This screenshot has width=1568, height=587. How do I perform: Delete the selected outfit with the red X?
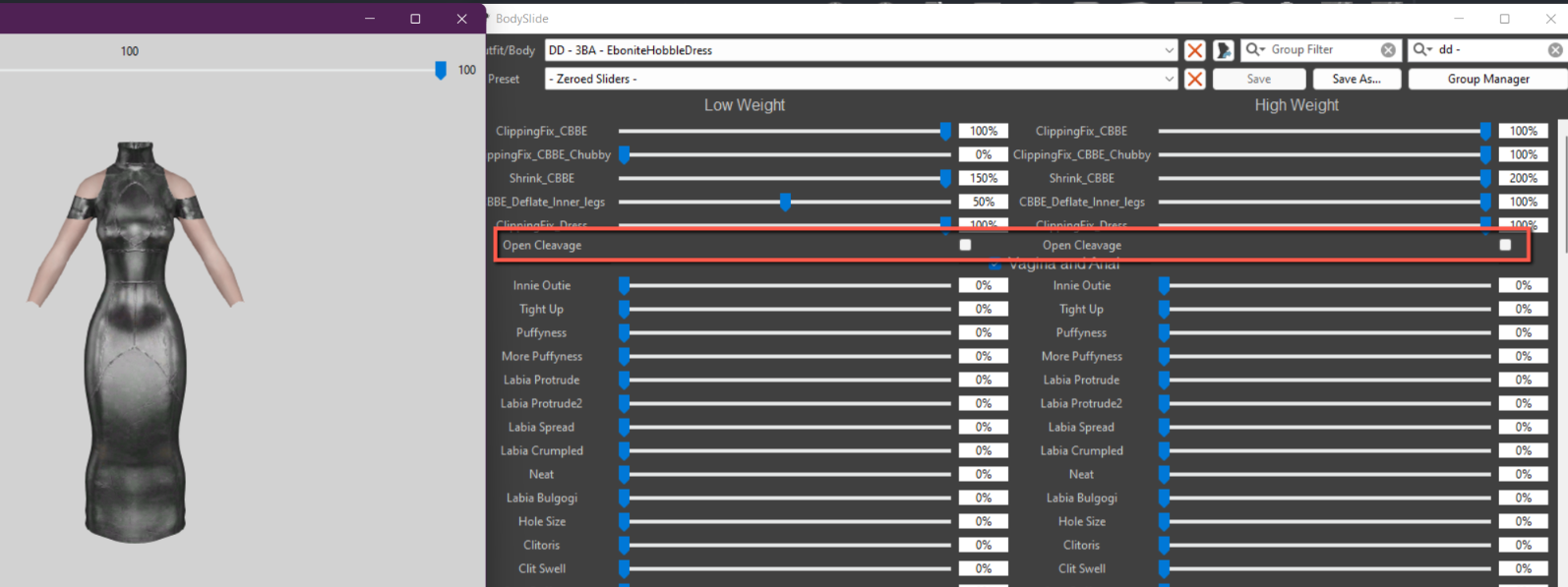point(1195,50)
